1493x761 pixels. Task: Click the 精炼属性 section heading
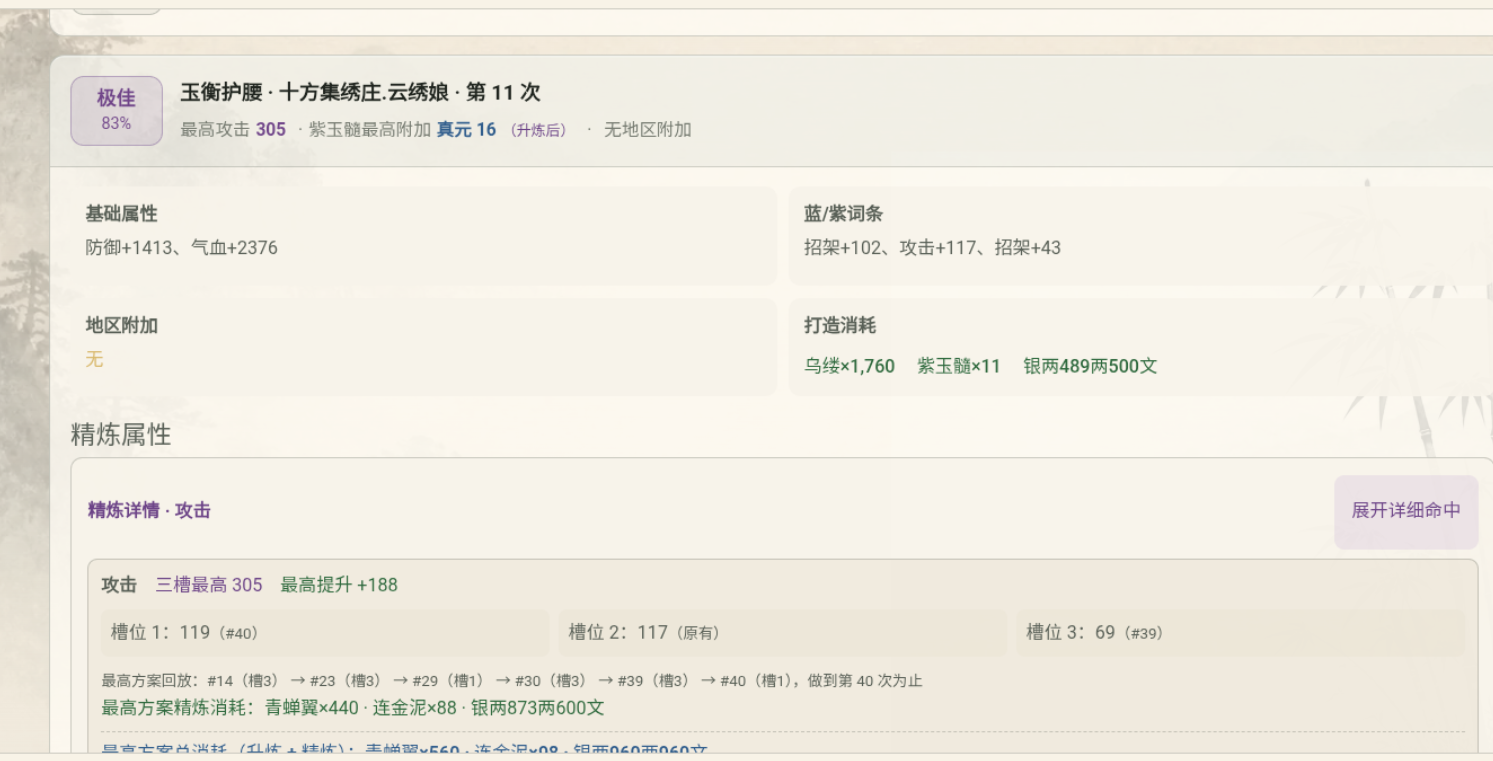[121, 435]
